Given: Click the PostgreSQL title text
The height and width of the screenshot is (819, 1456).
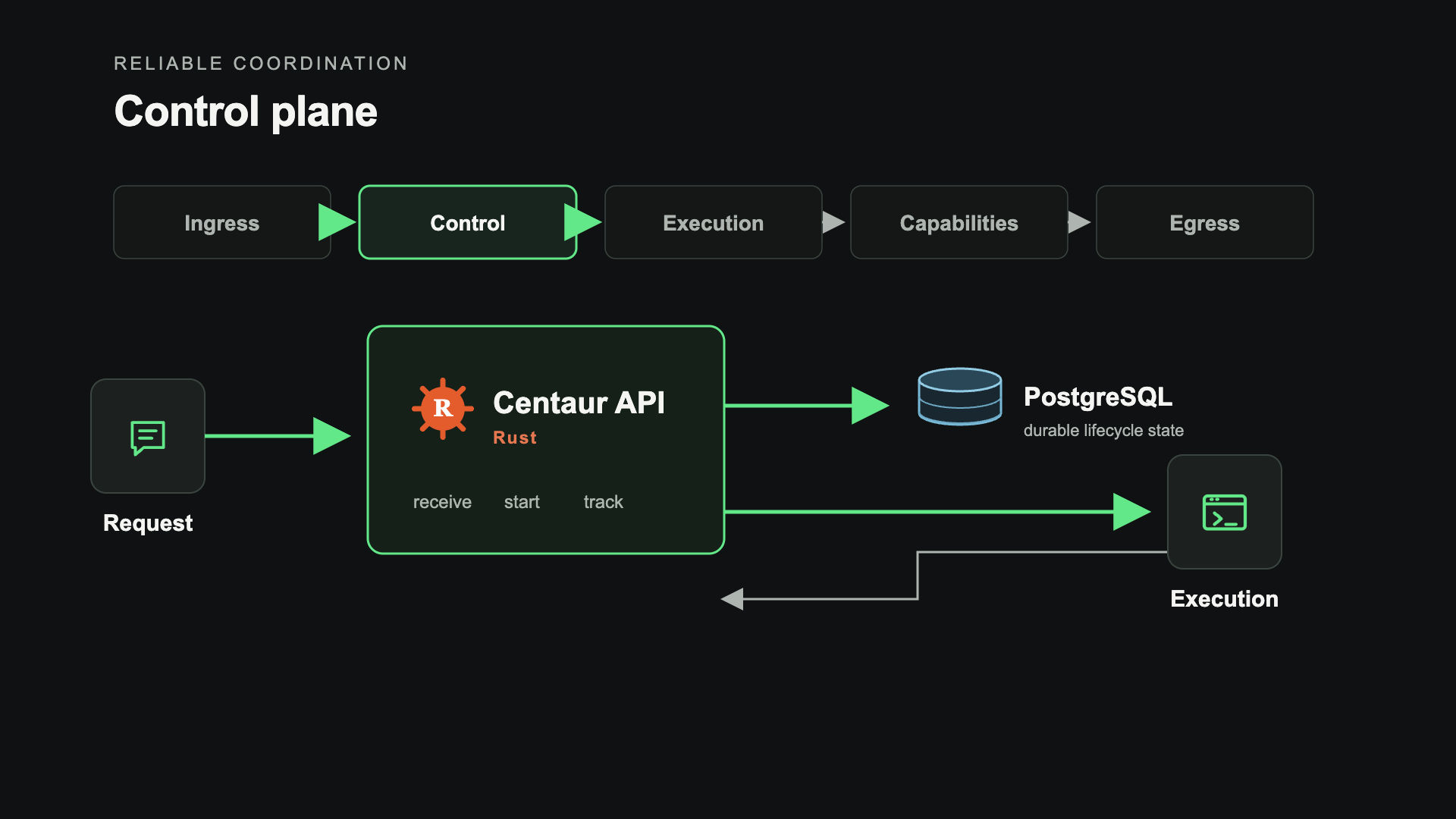Looking at the screenshot, I should click(x=1097, y=397).
